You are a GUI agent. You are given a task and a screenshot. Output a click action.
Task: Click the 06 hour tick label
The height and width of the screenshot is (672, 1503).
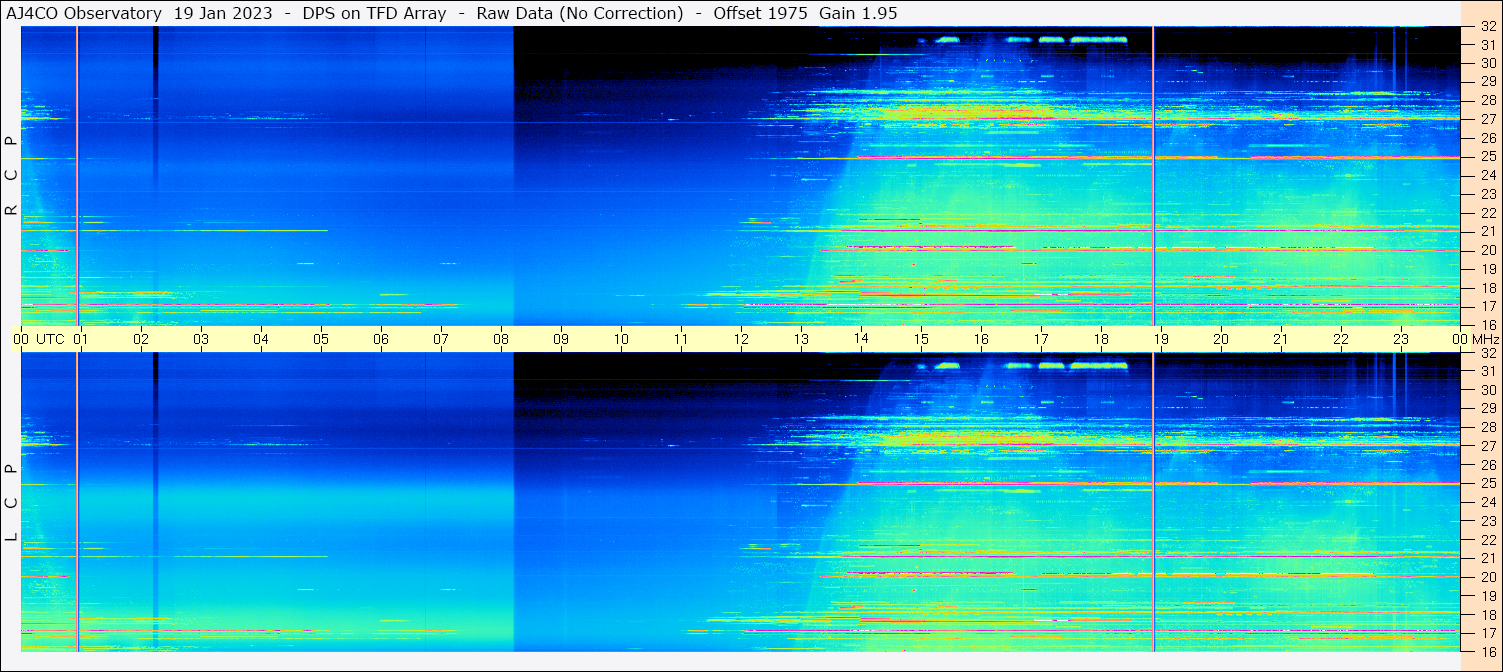click(x=381, y=339)
